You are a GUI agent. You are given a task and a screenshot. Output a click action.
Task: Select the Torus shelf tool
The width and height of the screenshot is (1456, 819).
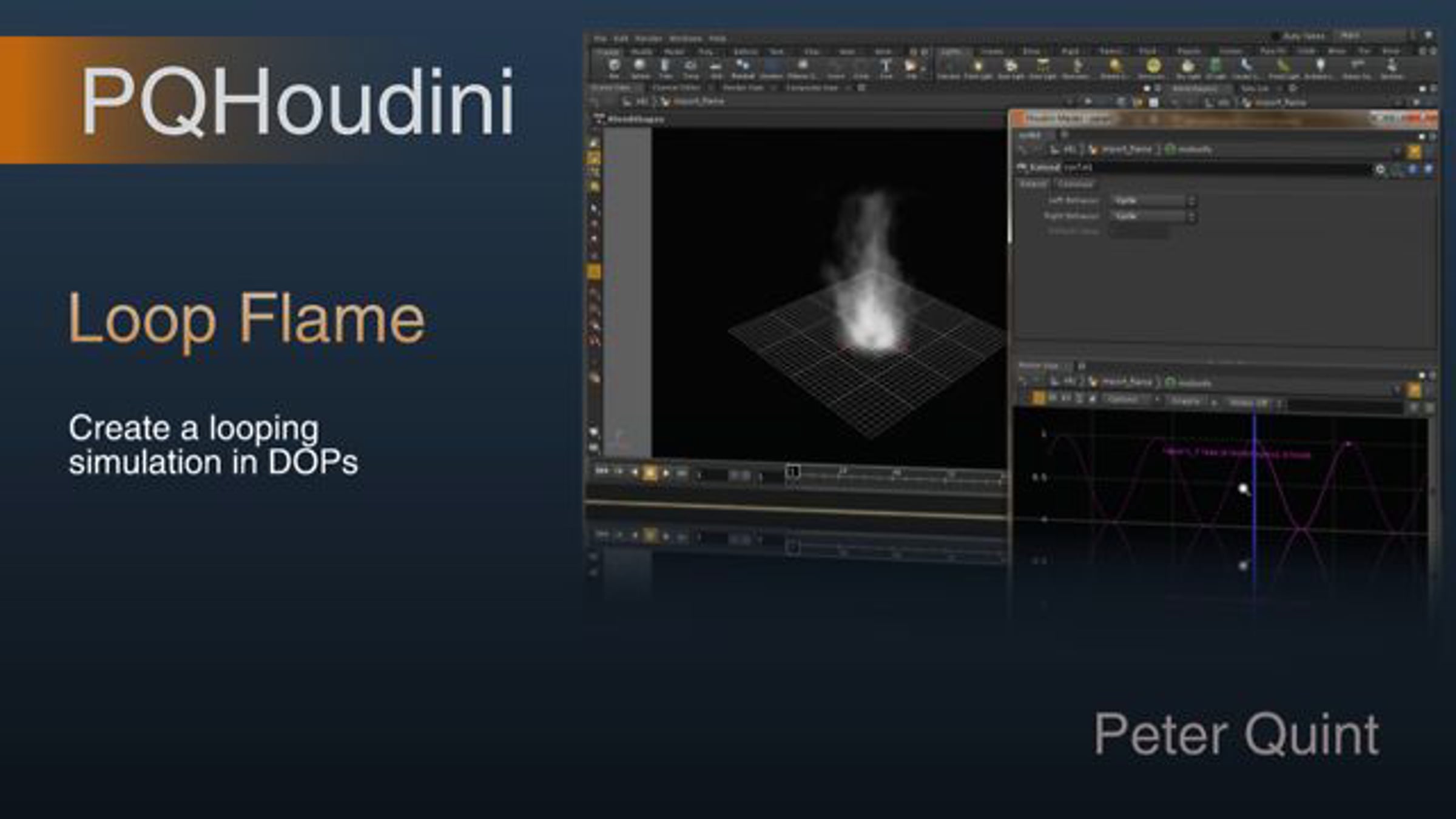(x=691, y=68)
